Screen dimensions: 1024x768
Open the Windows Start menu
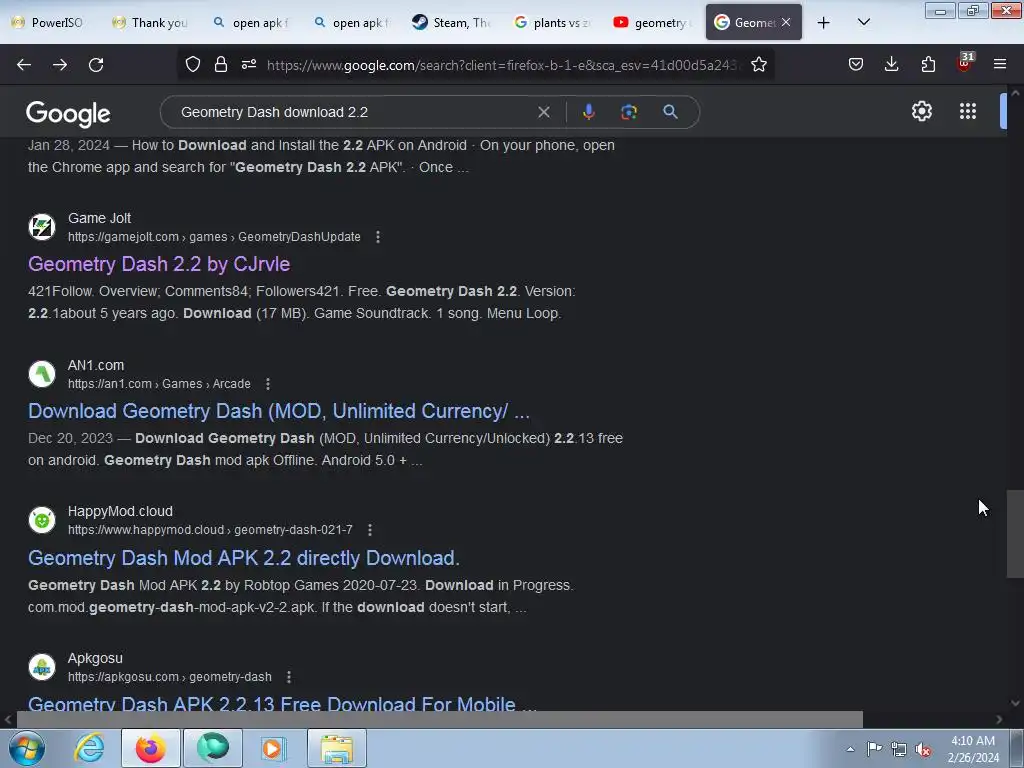27,748
